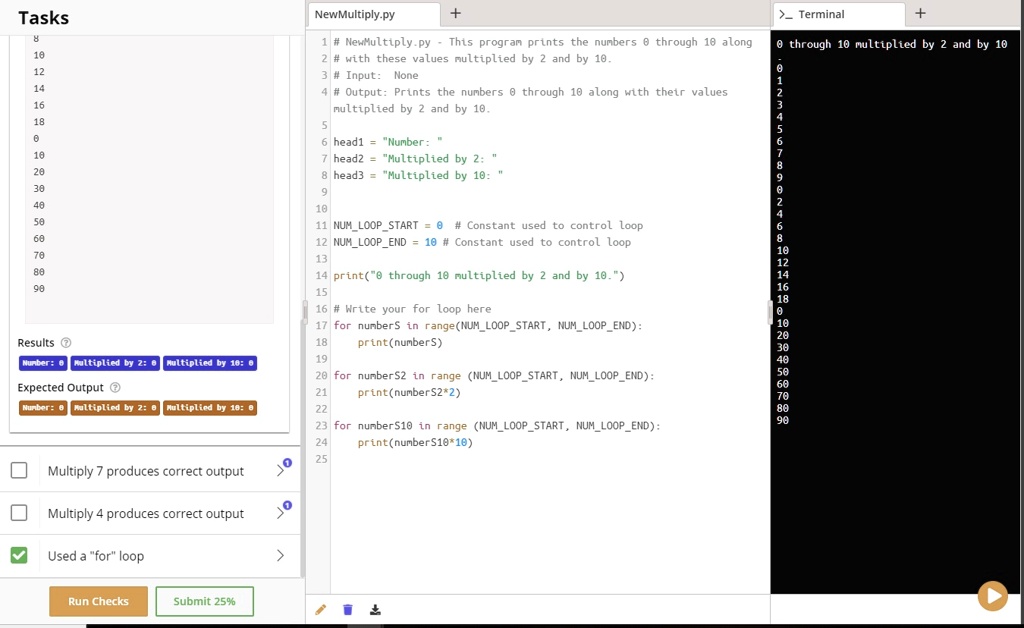The height and width of the screenshot is (628, 1024).
Task: Expand the Multiply 4 check details
Action: click(x=280, y=513)
